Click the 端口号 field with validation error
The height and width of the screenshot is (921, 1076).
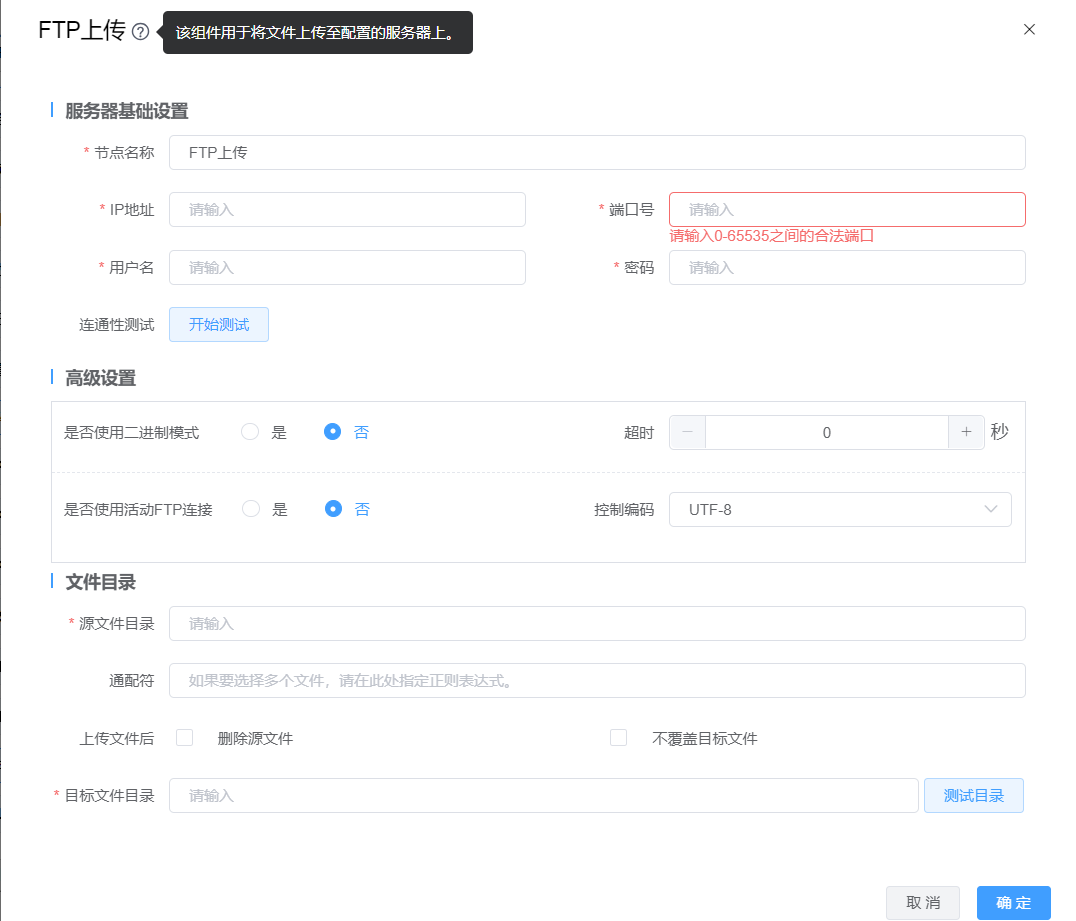(x=847, y=210)
